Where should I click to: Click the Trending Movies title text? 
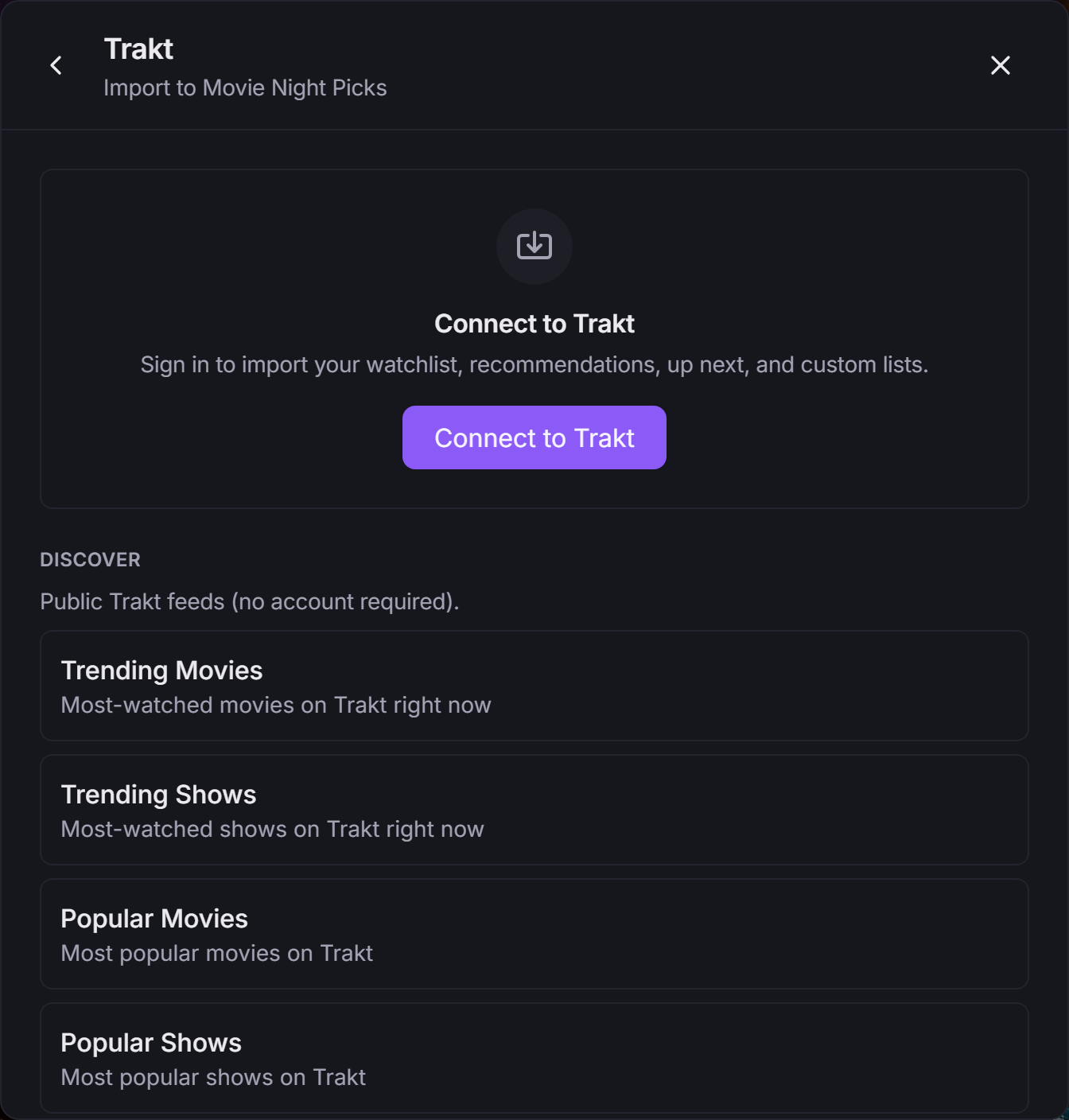click(x=161, y=671)
